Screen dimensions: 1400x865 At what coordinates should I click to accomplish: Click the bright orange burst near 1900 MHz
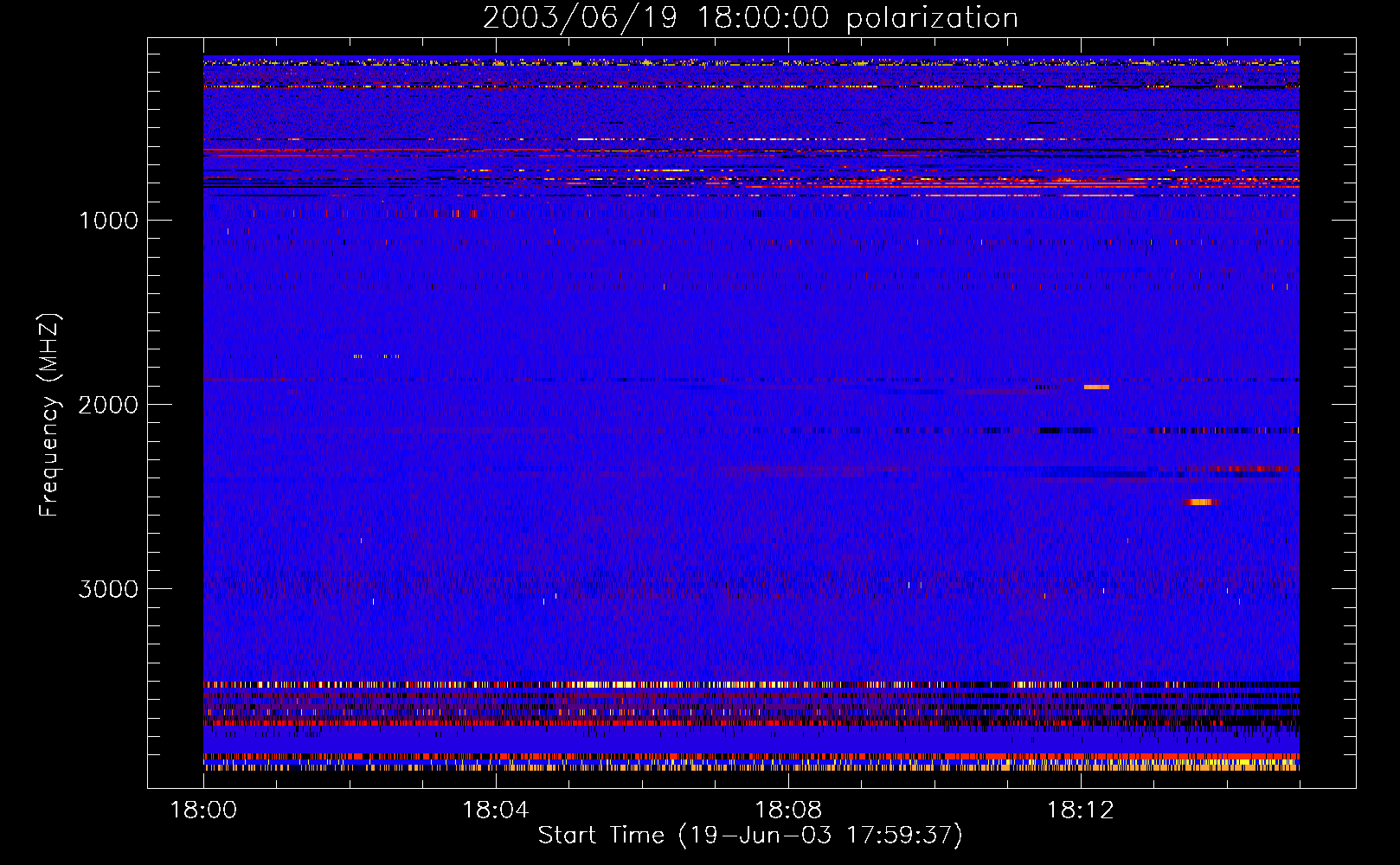click(x=1096, y=387)
